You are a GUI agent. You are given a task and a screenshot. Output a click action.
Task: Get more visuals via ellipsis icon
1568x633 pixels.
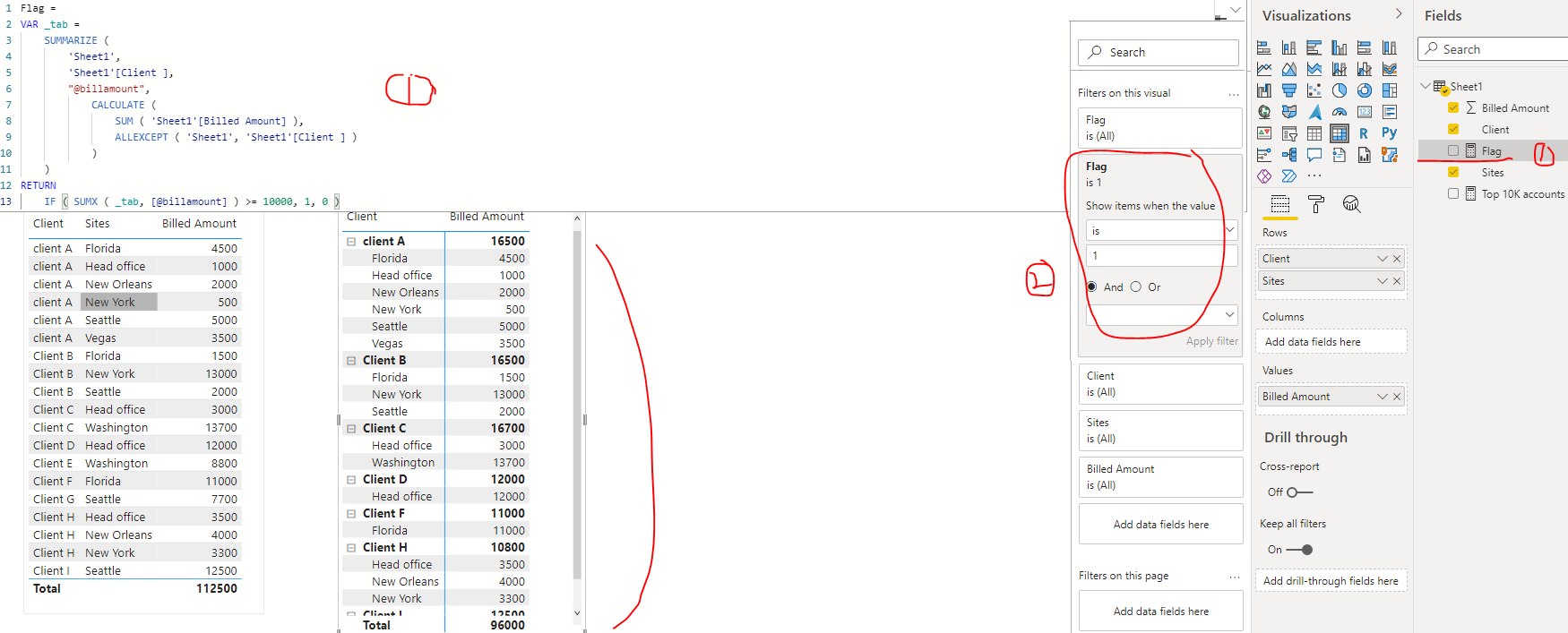pos(1314,176)
